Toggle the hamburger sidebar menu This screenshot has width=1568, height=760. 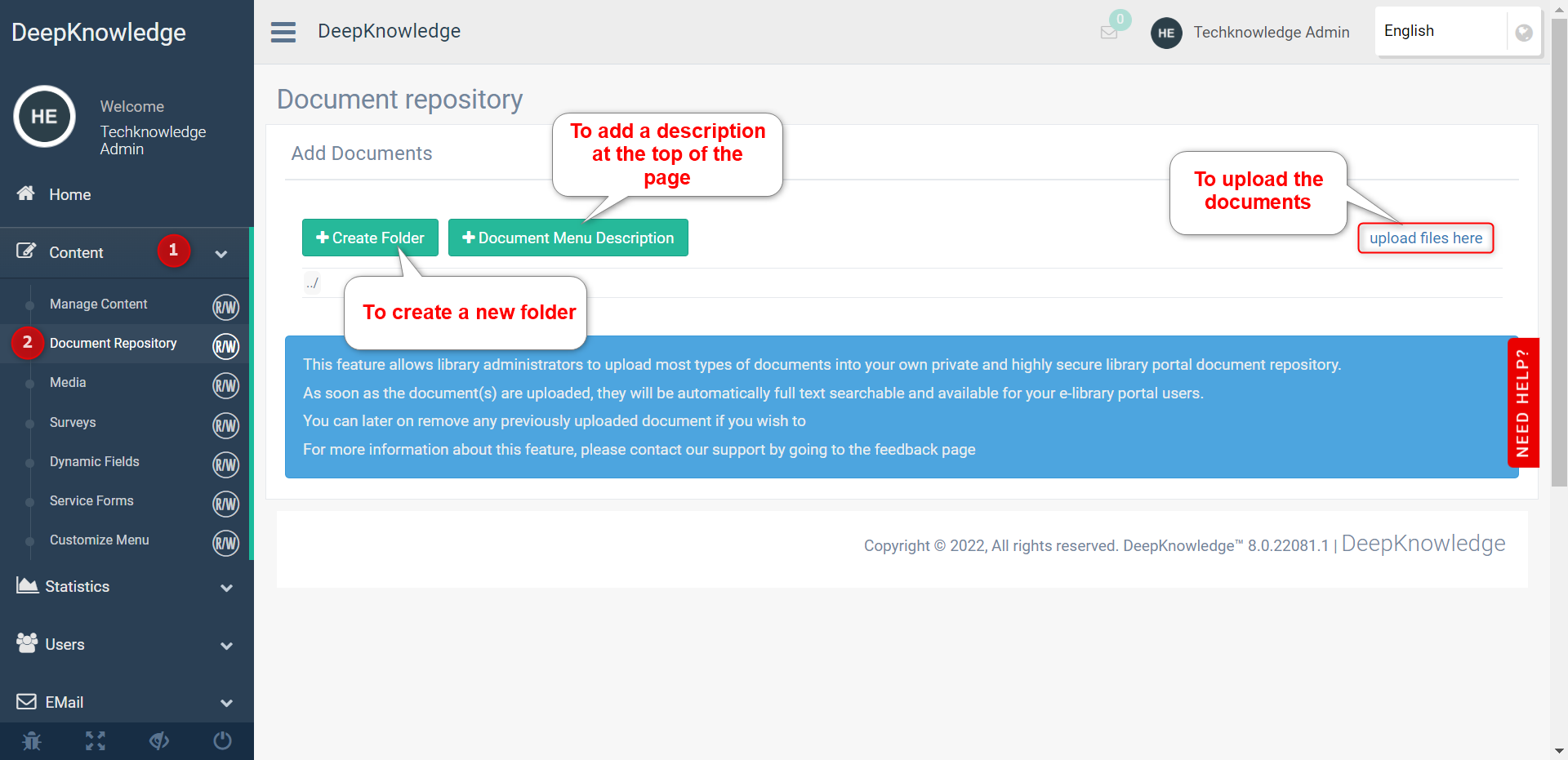(x=283, y=32)
